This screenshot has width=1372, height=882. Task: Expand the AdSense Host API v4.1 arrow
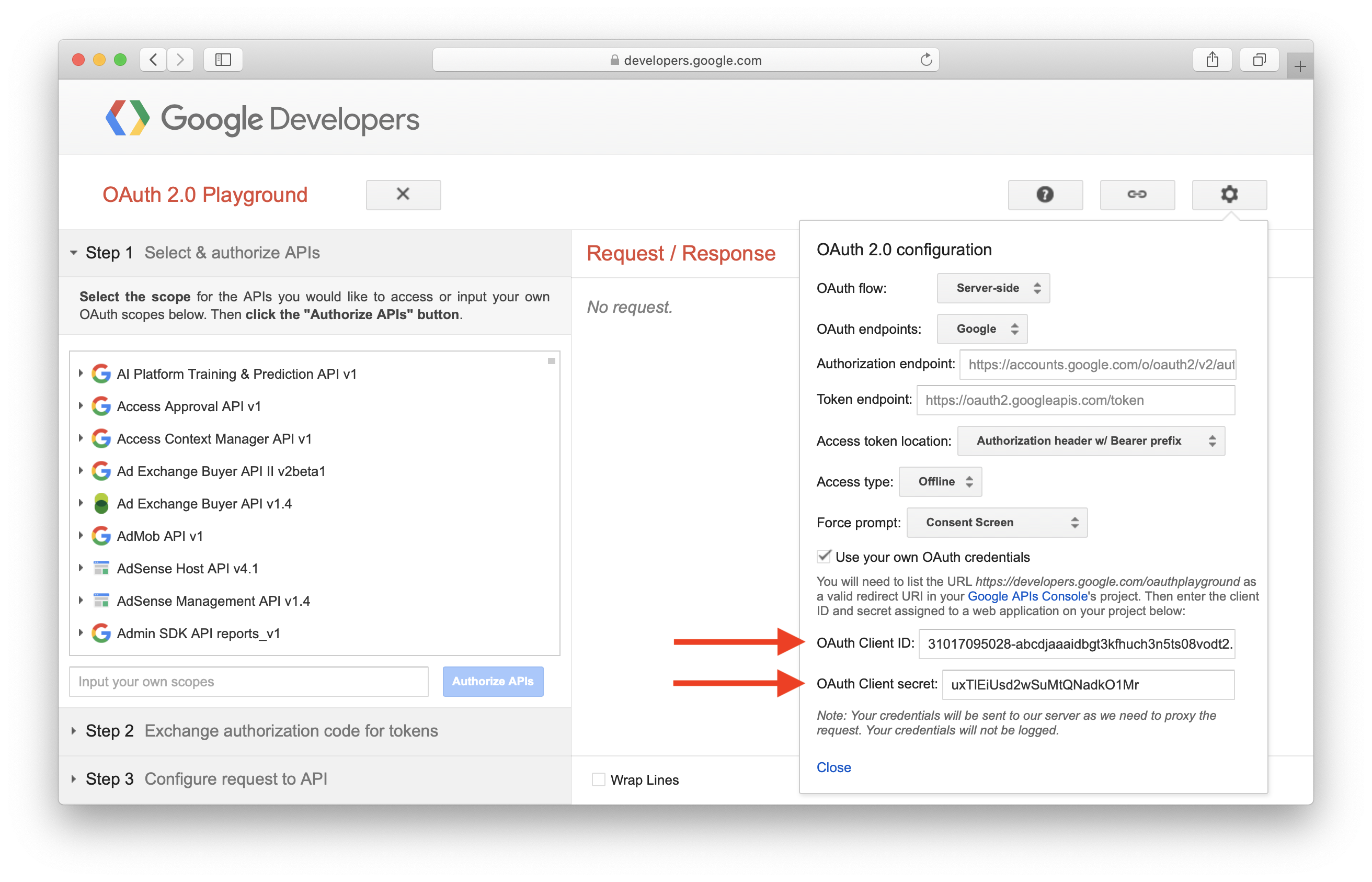81,568
